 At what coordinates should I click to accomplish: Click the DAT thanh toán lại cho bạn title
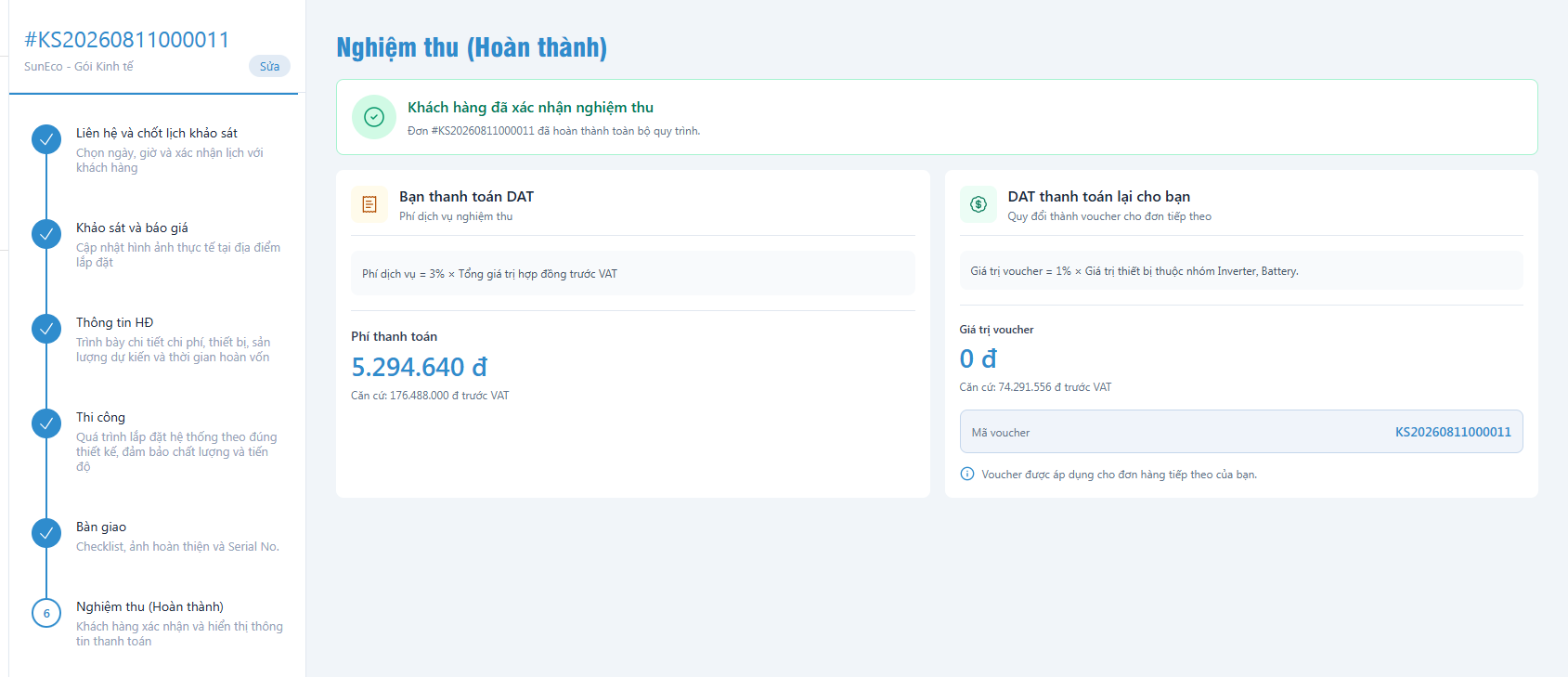1099,196
